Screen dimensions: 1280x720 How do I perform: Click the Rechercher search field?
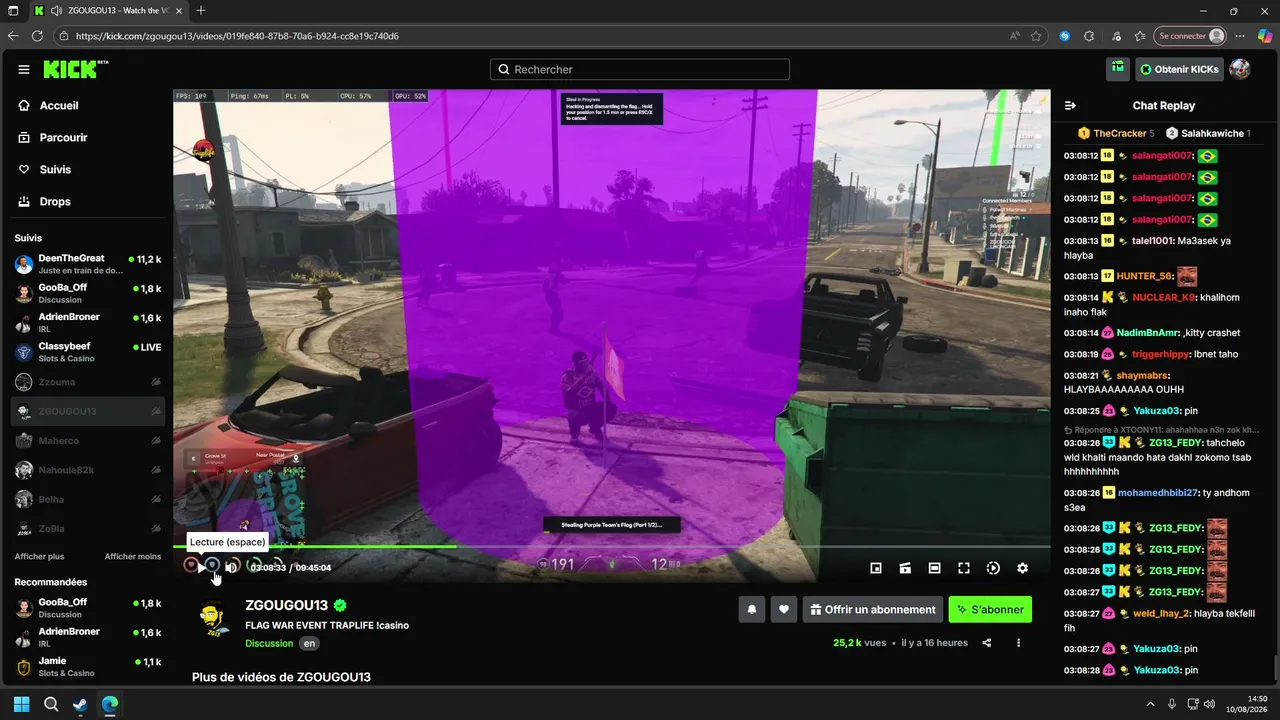pyautogui.click(x=640, y=70)
